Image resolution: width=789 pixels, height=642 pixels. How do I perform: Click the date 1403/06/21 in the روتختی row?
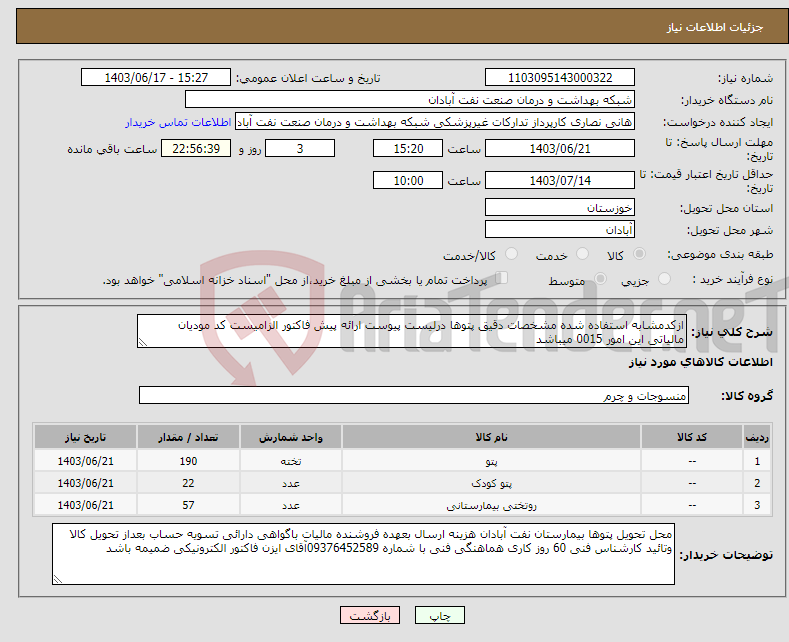[x=86, y=505]
